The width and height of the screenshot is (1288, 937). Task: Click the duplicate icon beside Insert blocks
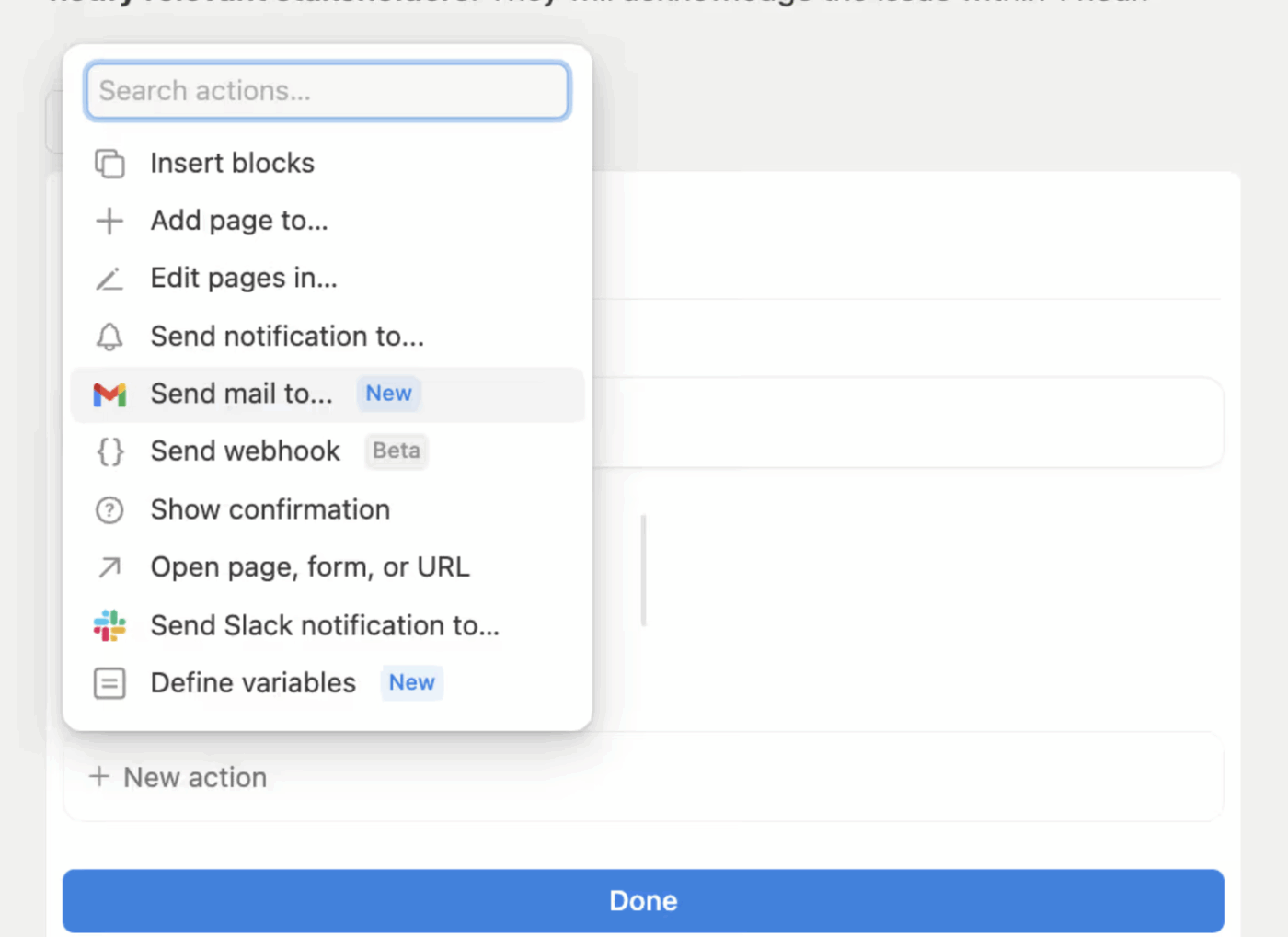109,163
